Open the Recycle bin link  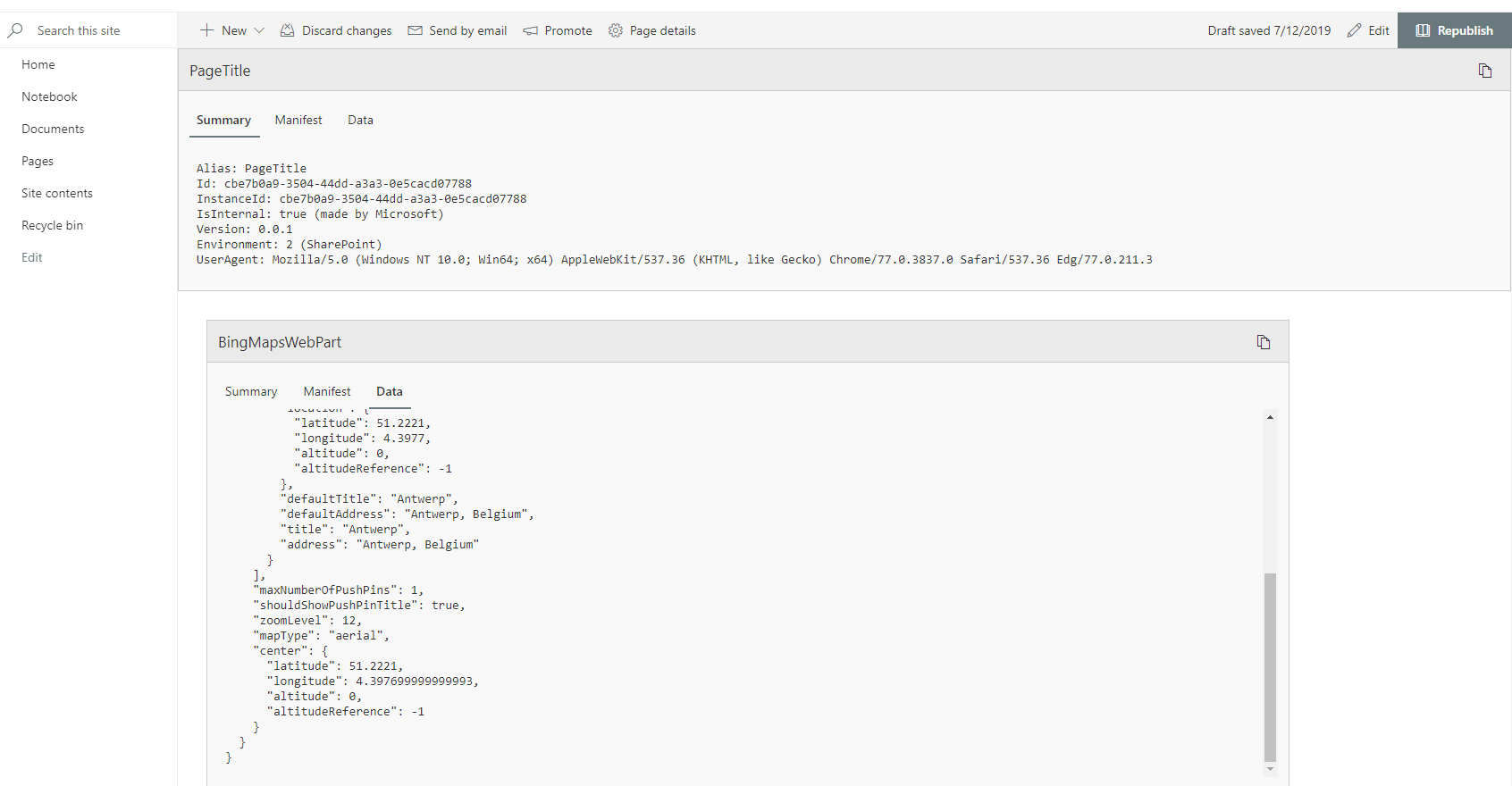tap(52, 225)
